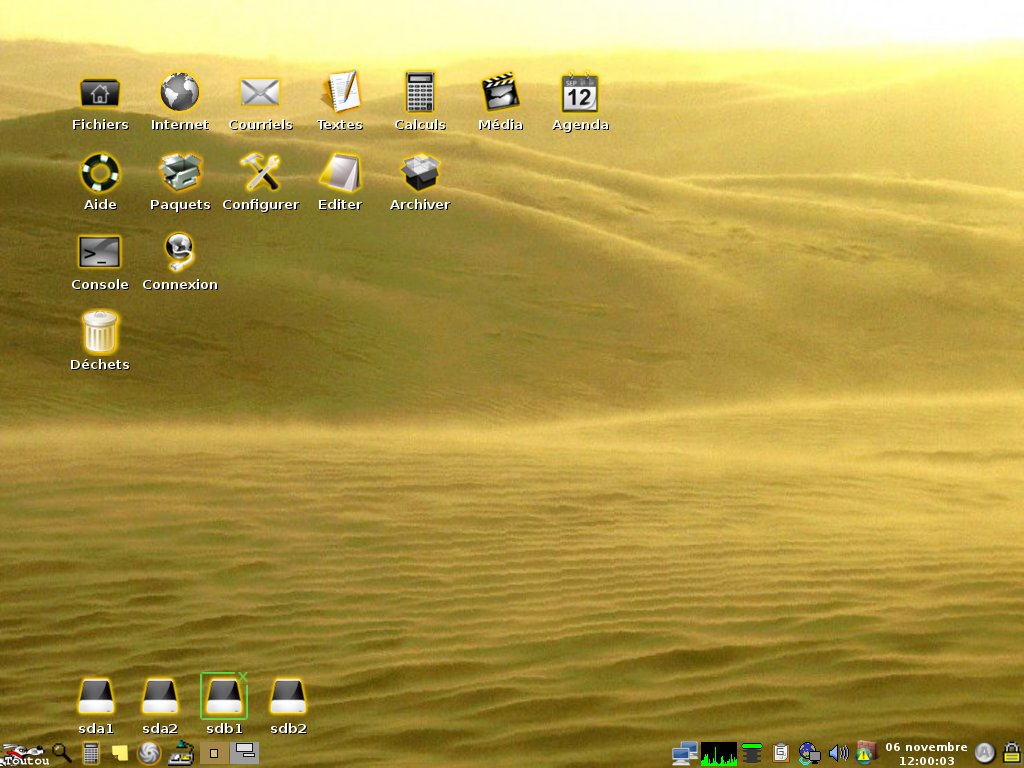1024x768 pixels.
Task: Click the date and clock display
Action: click(926, 753)
